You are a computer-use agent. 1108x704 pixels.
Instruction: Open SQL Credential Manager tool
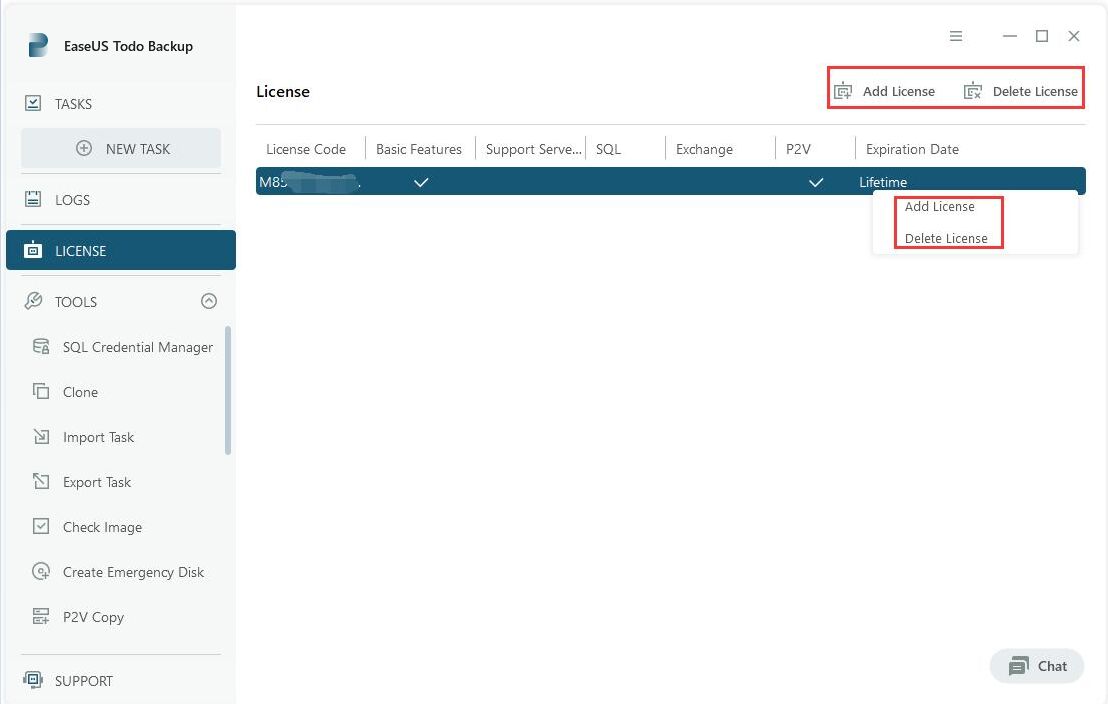point(138,347)
